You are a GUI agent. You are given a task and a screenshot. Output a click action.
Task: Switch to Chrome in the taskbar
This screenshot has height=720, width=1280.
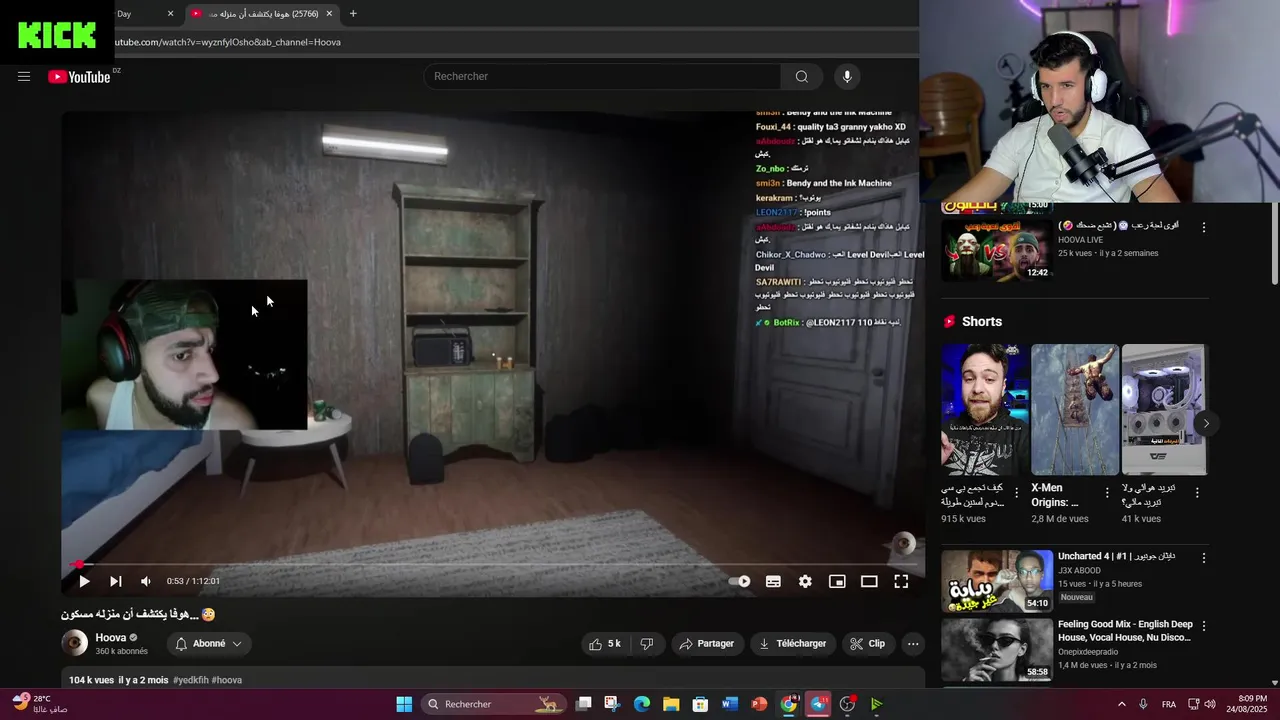tap(789, 704)
